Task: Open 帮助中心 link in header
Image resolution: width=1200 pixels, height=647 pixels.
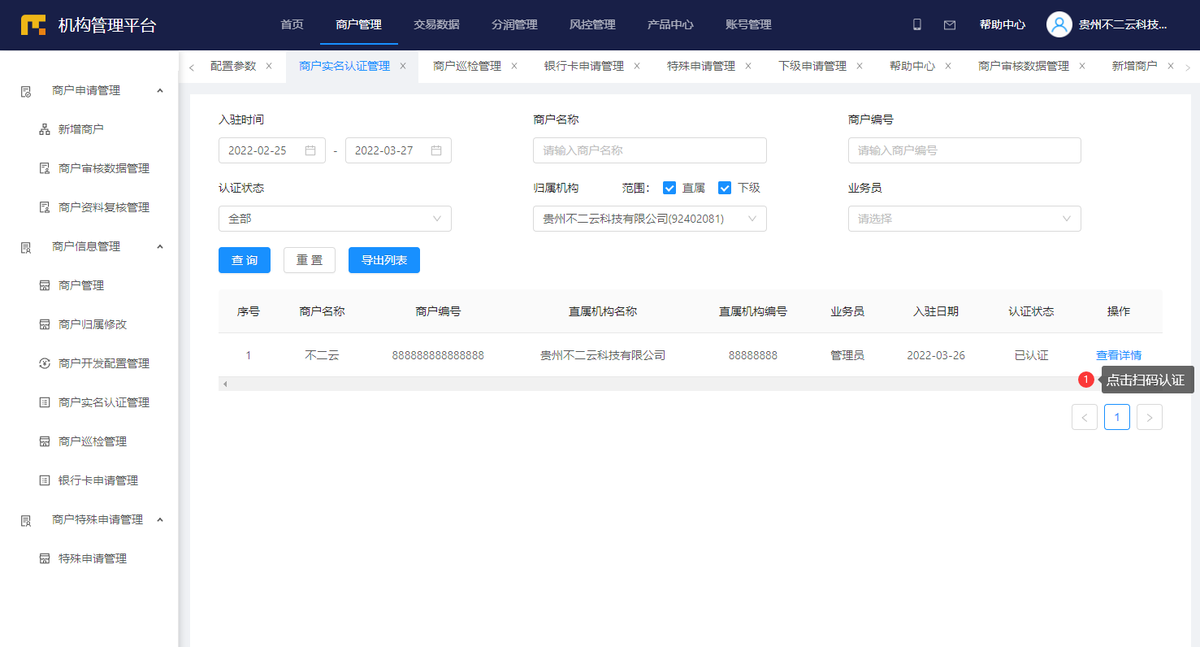Action: (x=1002, y=24)
